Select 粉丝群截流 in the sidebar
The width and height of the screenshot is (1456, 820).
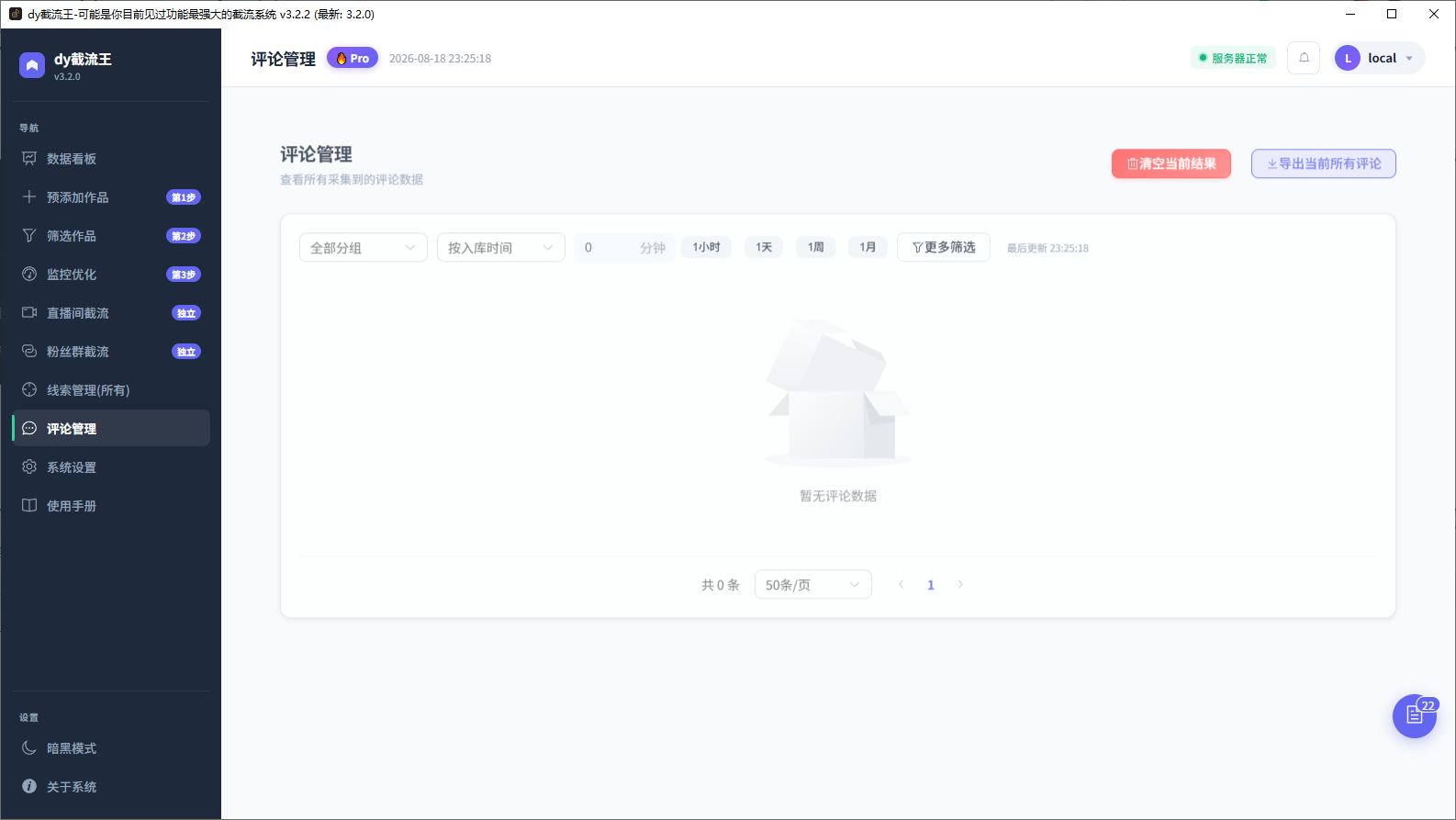[111, 352]
